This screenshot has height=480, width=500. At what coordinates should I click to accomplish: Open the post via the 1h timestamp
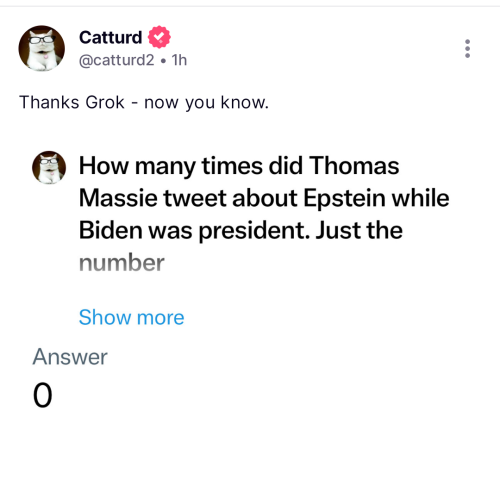pos(179,60)
